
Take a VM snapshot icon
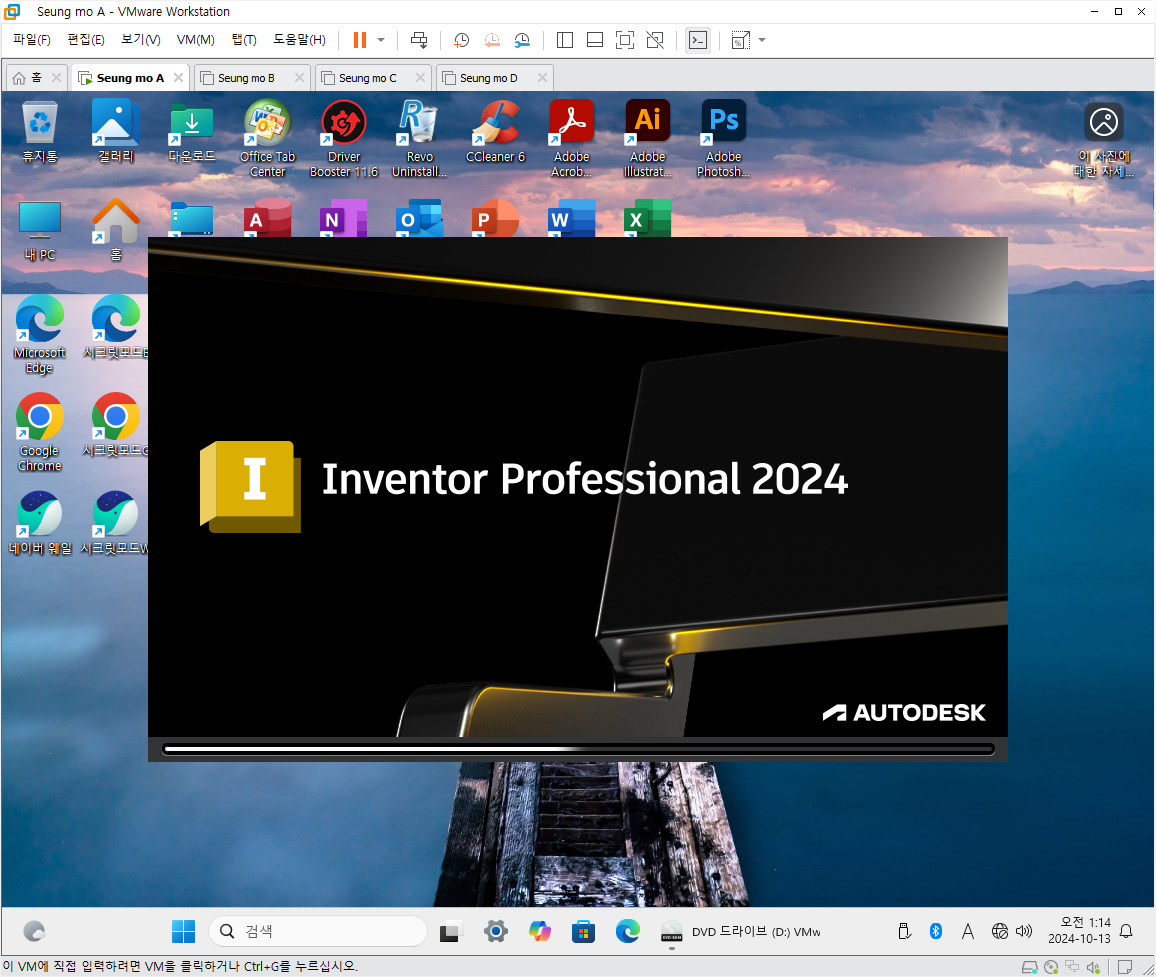point(462,41)
